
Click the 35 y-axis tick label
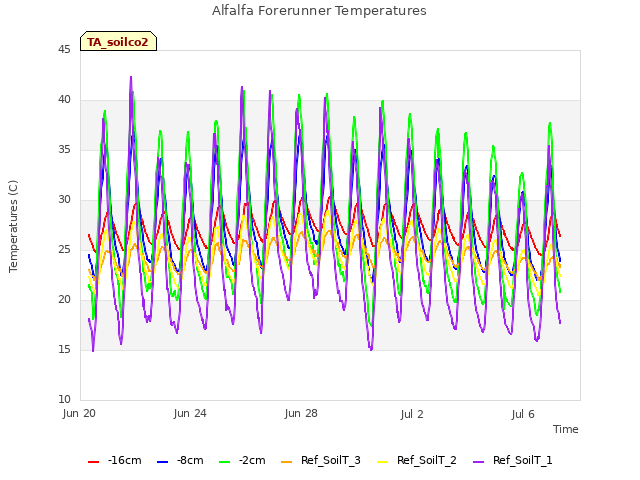(64, 150)
